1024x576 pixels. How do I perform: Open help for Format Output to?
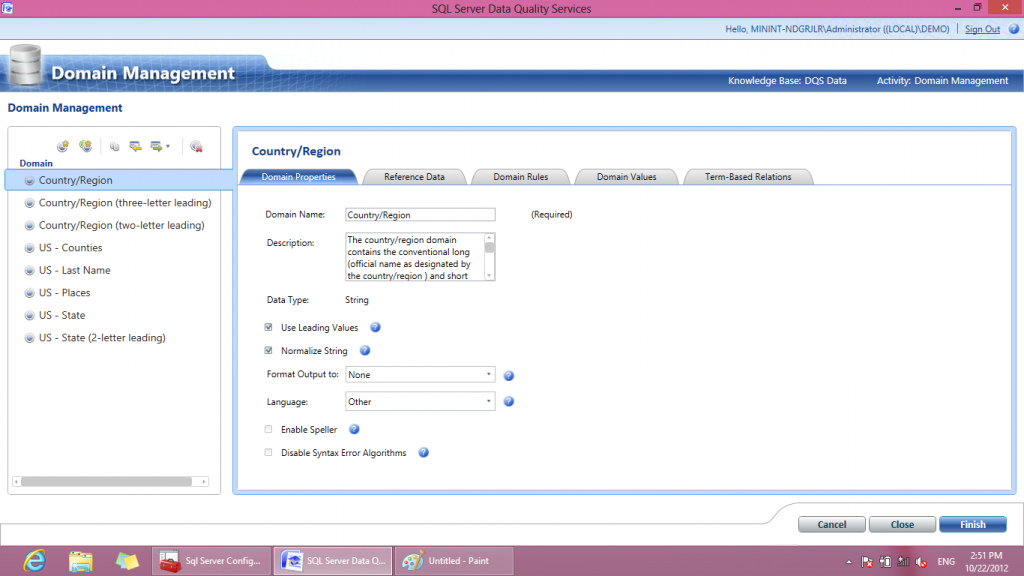[x=509, y=376]
